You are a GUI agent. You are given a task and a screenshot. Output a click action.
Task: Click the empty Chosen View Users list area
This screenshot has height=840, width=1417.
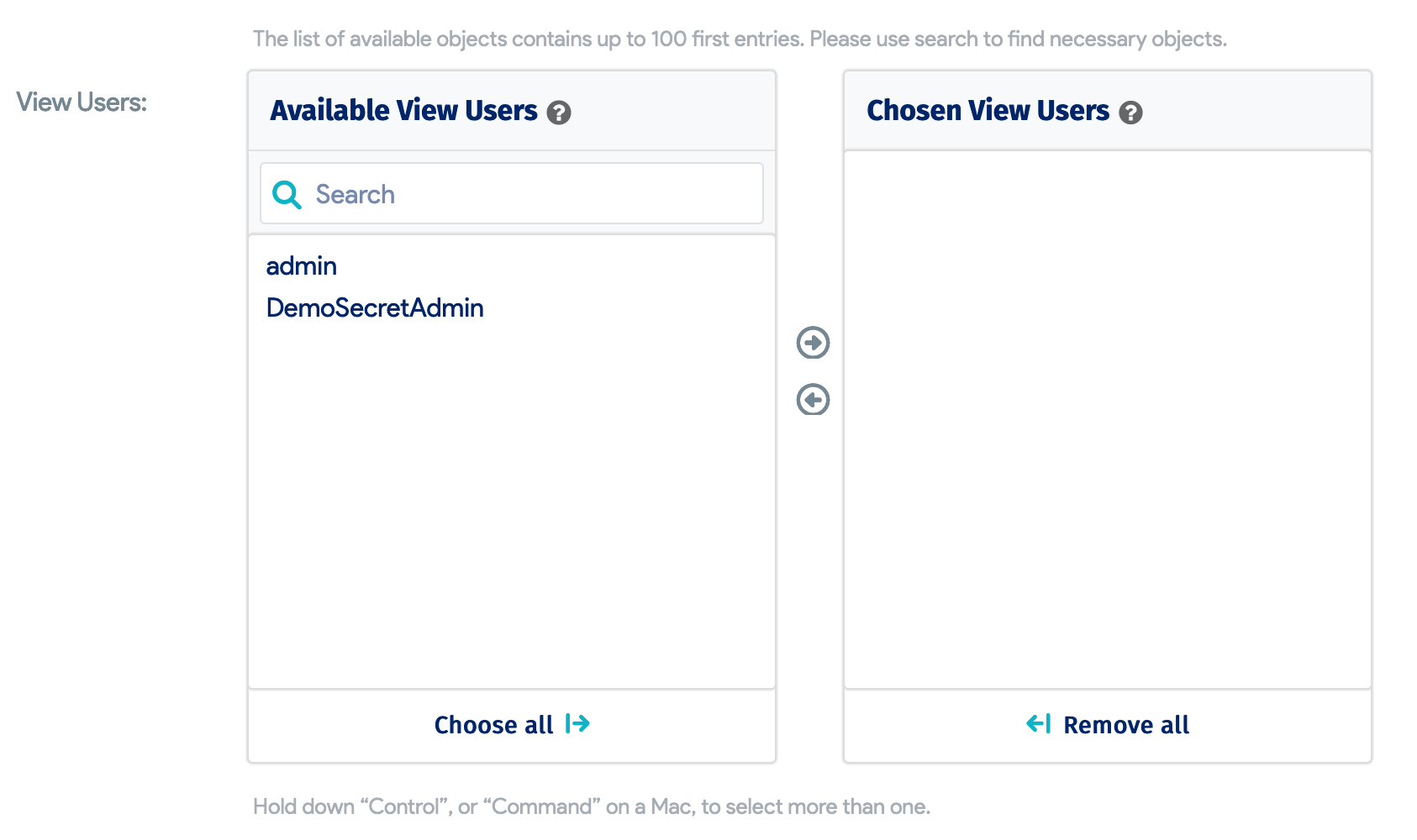coord(1107,420)
